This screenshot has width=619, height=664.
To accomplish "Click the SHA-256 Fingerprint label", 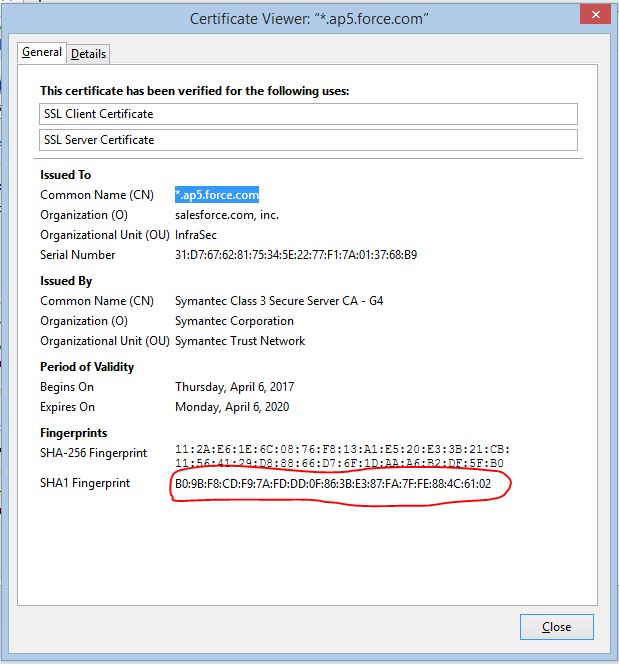I will (x=94, y=453).
